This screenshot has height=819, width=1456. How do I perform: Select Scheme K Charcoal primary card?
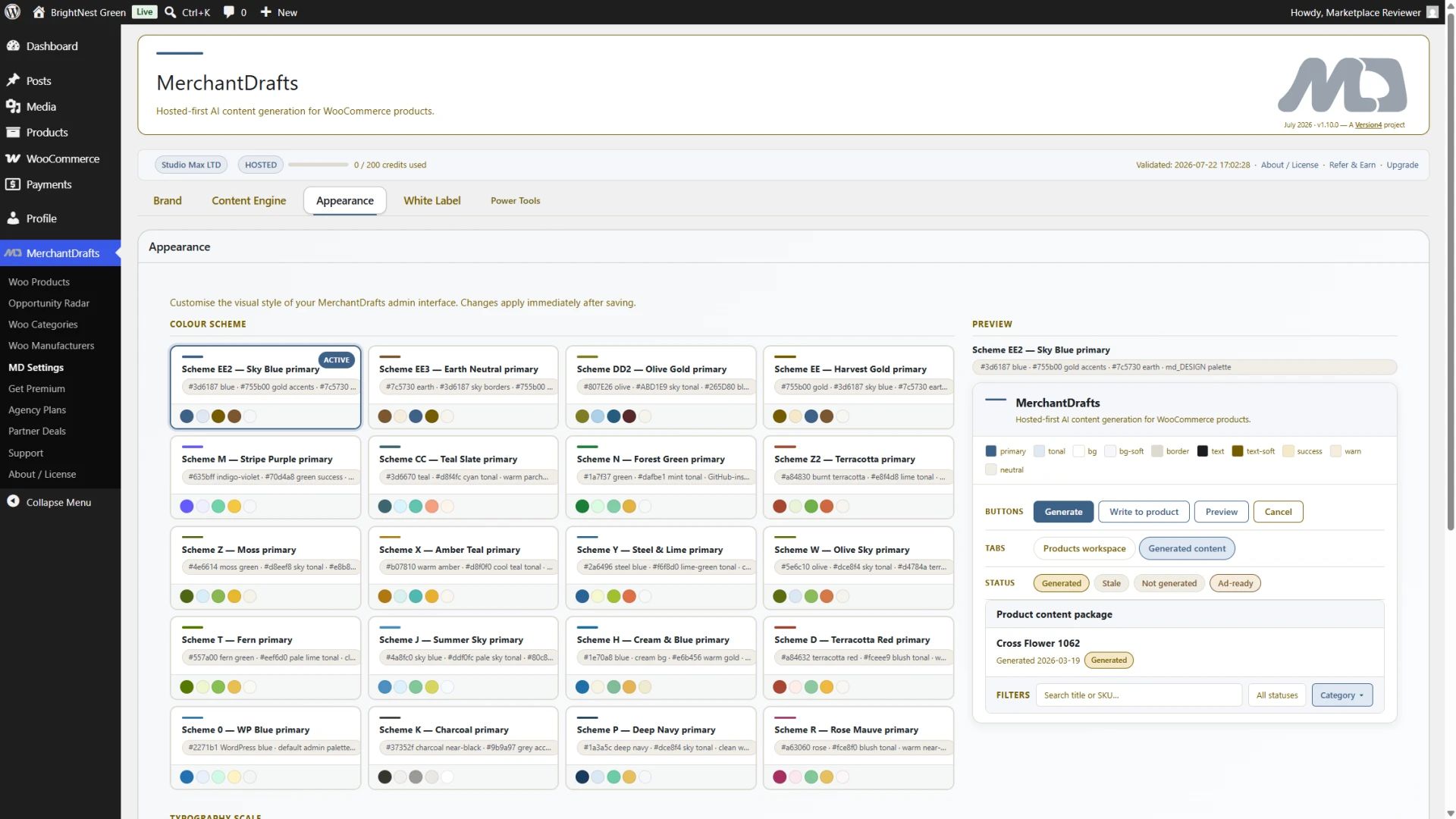click(463, 748)
